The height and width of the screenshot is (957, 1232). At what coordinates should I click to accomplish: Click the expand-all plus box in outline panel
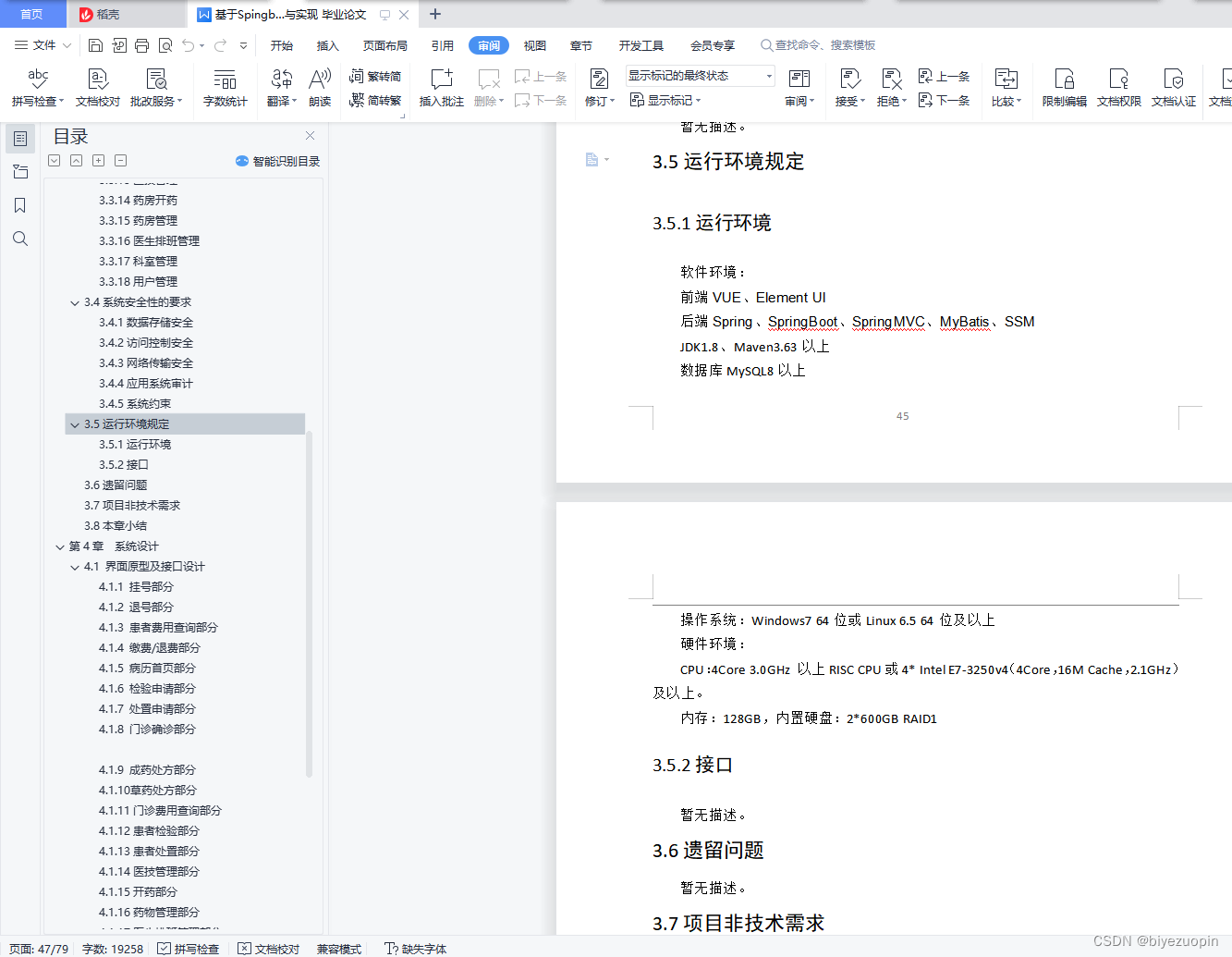(99, 161)
